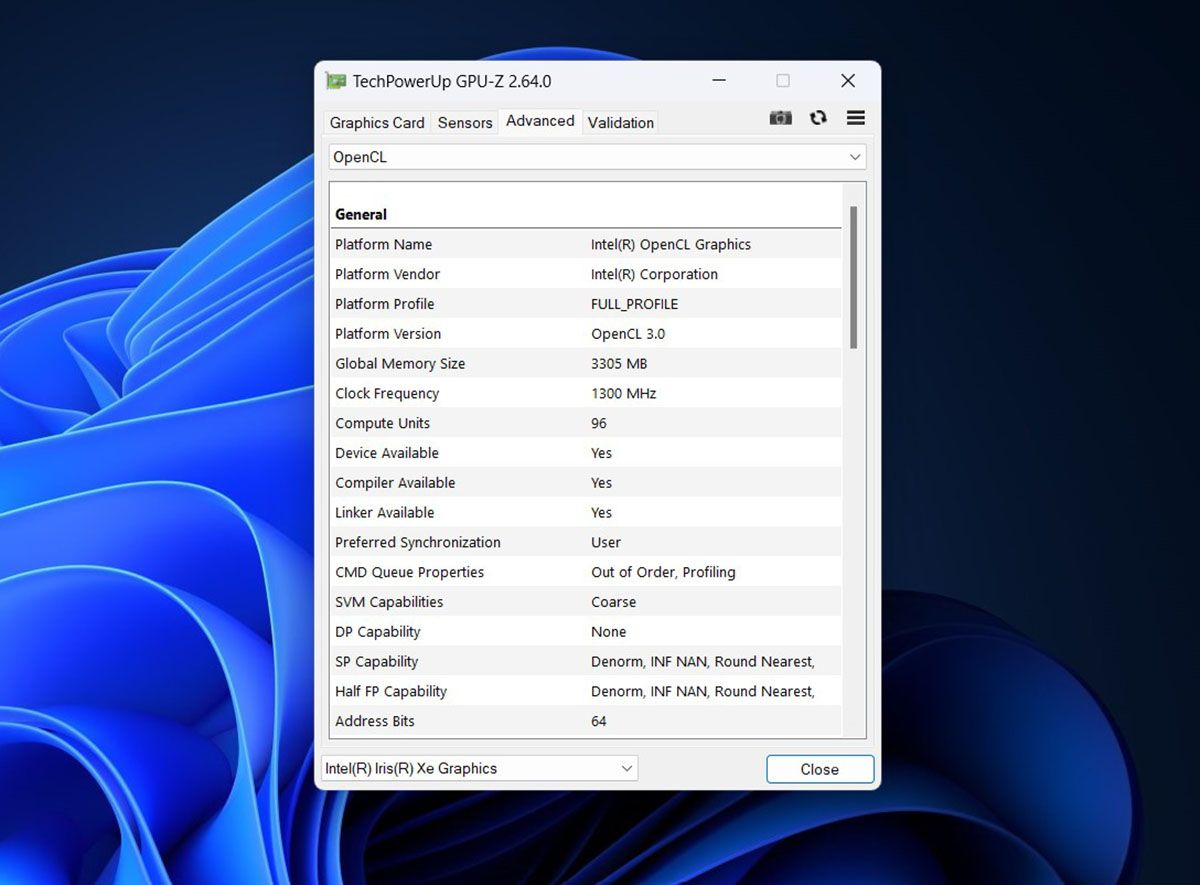Select the Device Available label
The height and width of the screenshot is (885, 1200).
pos(387,453)
